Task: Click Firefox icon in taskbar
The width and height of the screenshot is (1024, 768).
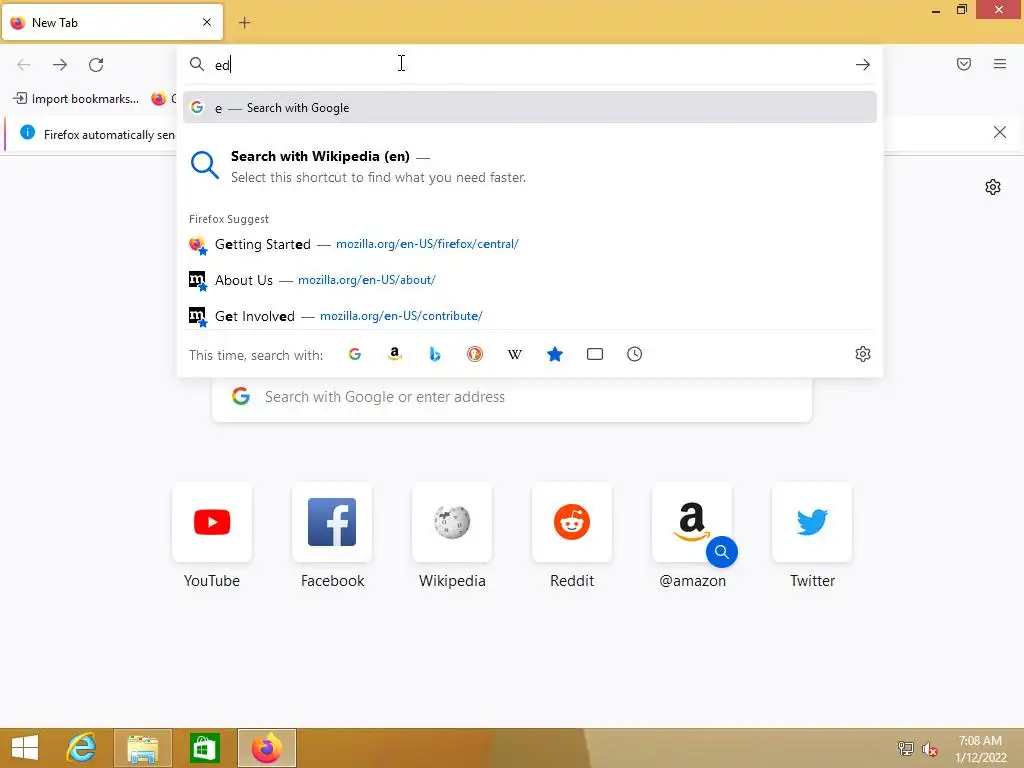Action: (266, 748)
